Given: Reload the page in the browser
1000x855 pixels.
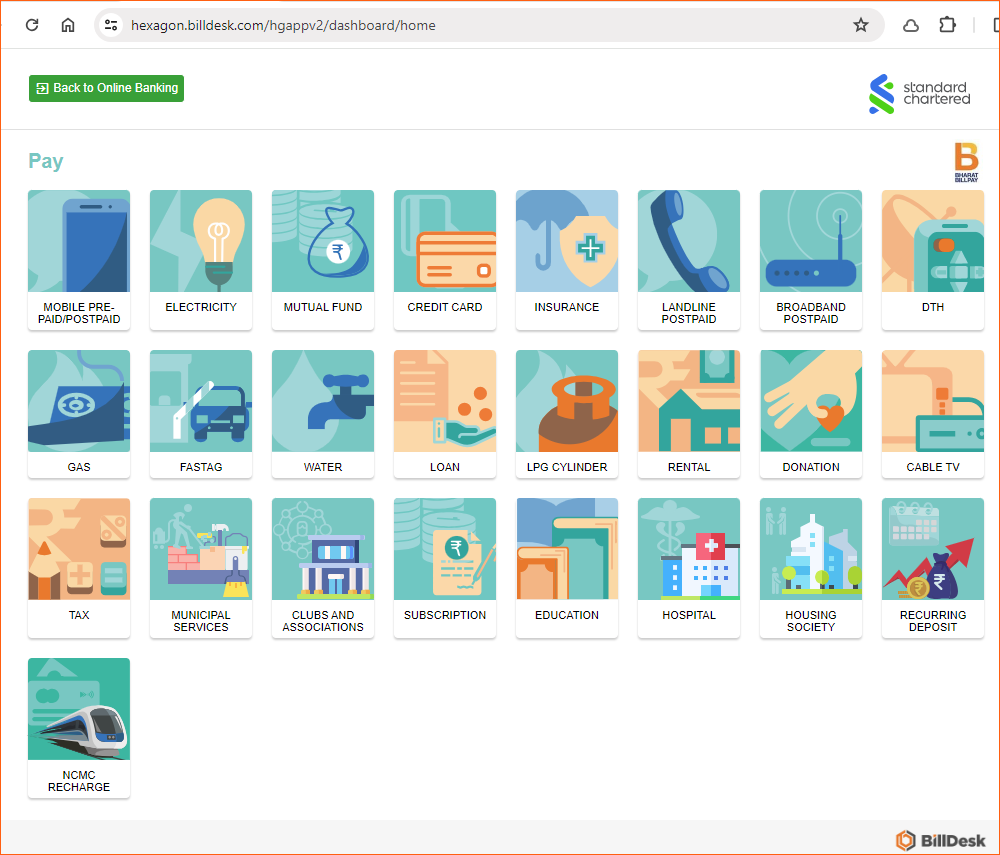Looking at the screenshot, I should [x=32, y=25].
